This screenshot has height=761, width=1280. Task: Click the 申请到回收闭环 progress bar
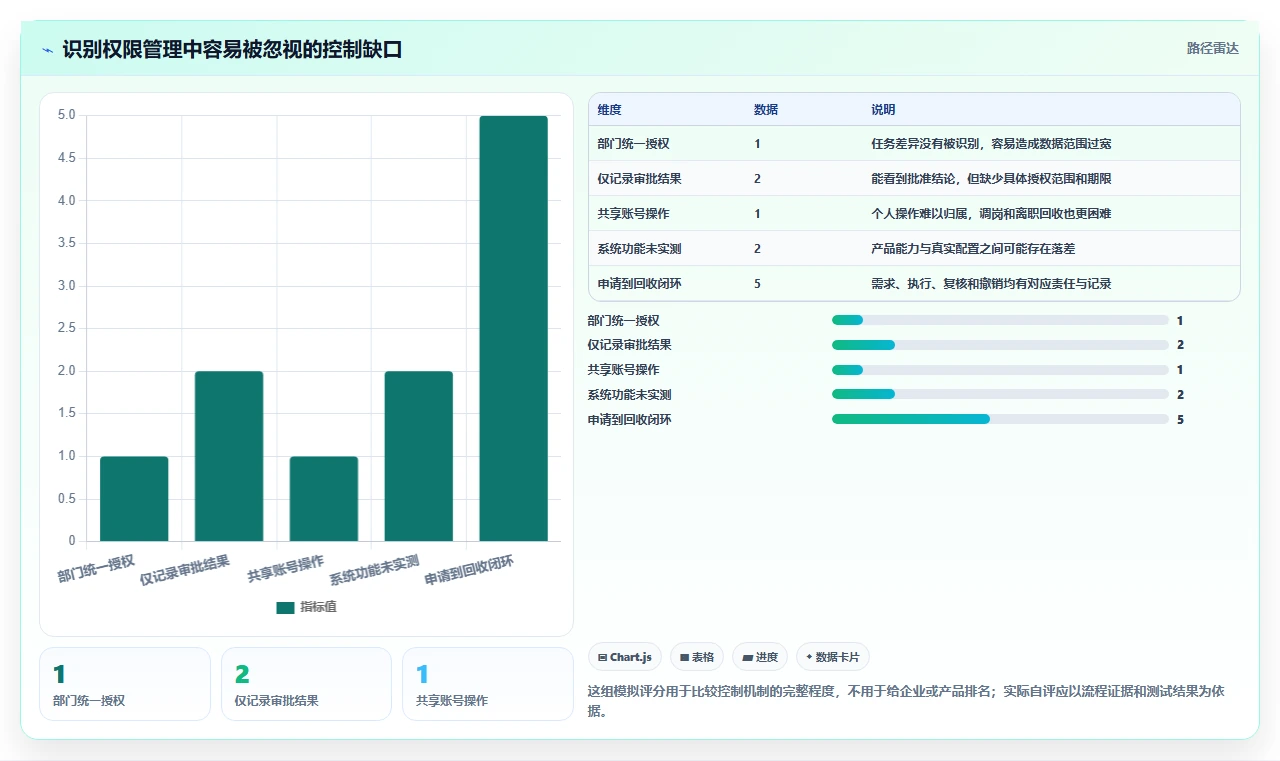coord(1000,419)
